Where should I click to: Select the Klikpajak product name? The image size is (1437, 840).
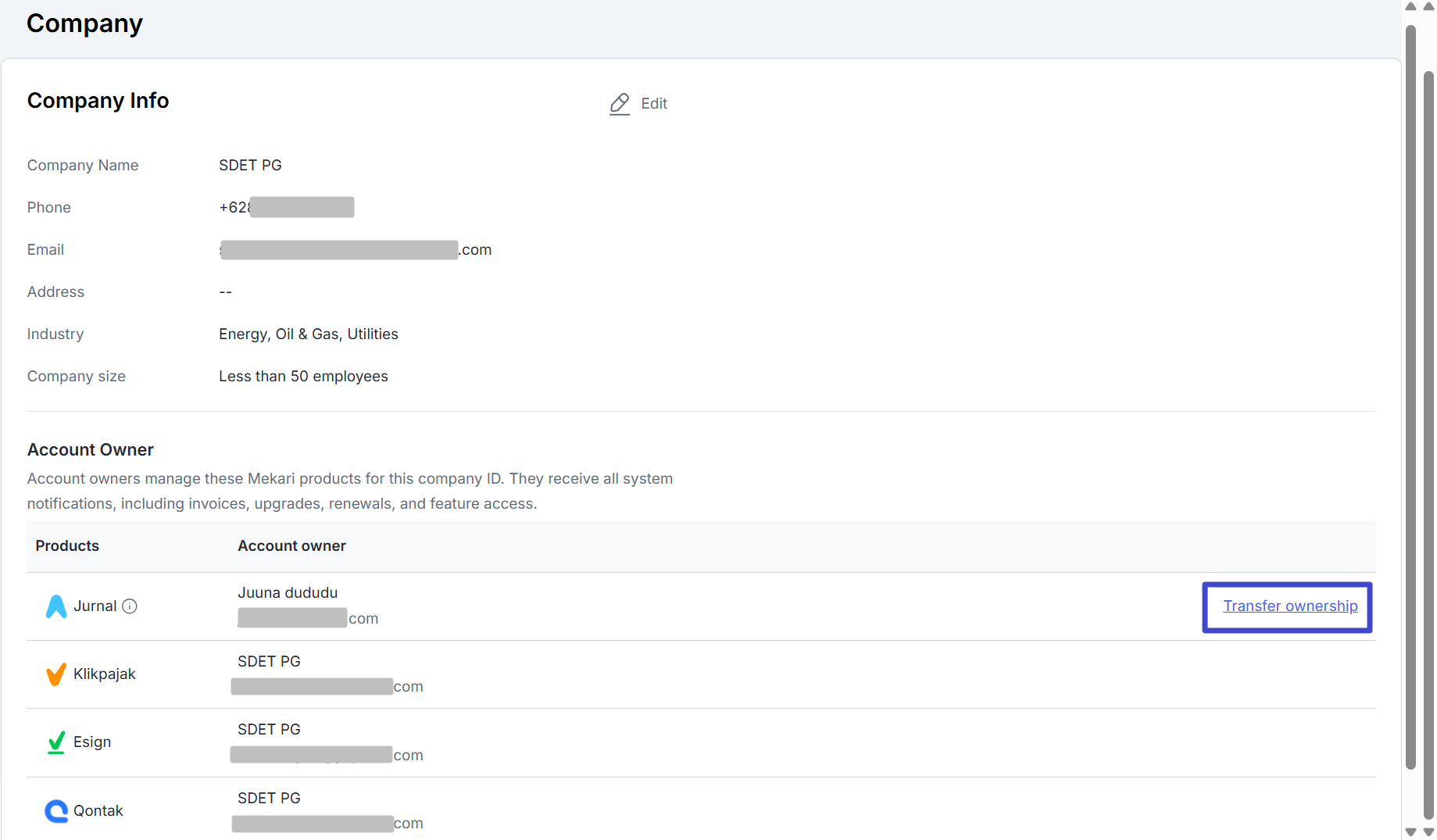[x=104, y=674]
